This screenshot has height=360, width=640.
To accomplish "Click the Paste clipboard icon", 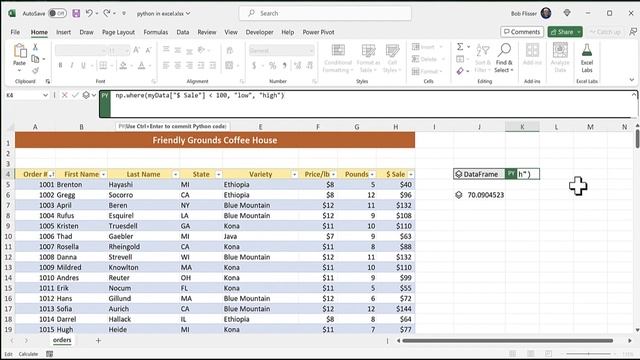I will click(x=20, y=51).
